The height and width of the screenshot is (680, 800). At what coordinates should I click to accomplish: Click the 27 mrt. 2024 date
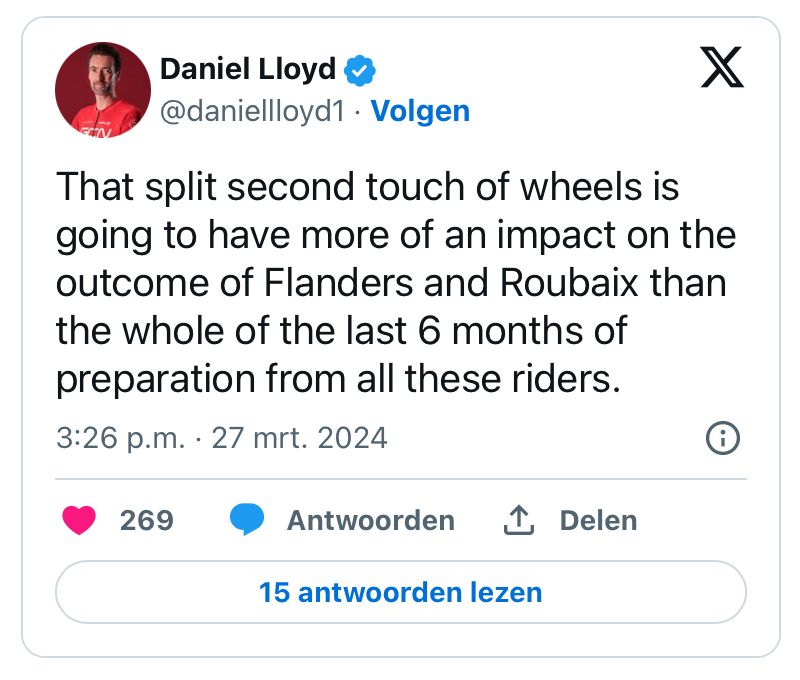pos(299,438)
